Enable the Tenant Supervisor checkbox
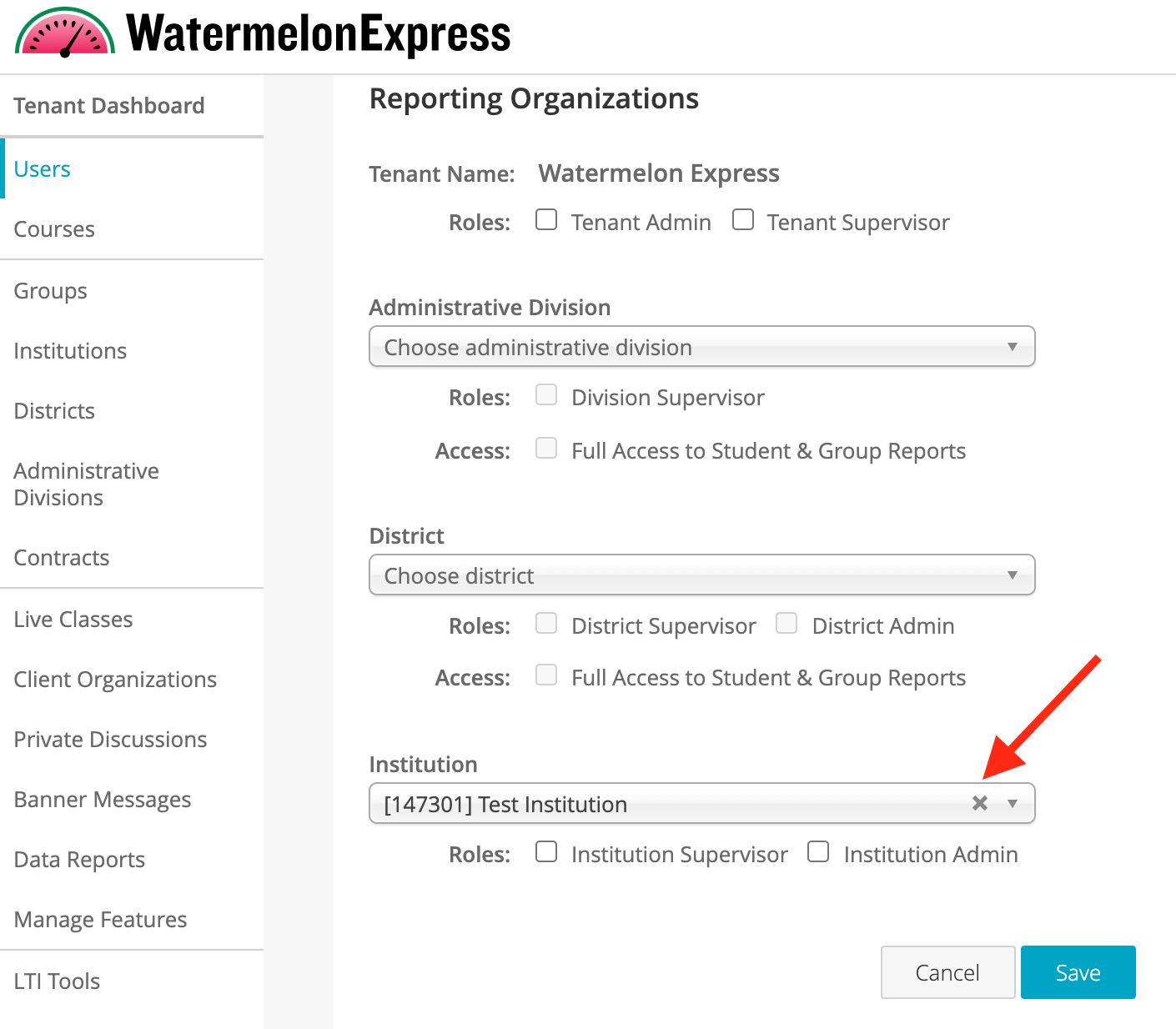 743,219
